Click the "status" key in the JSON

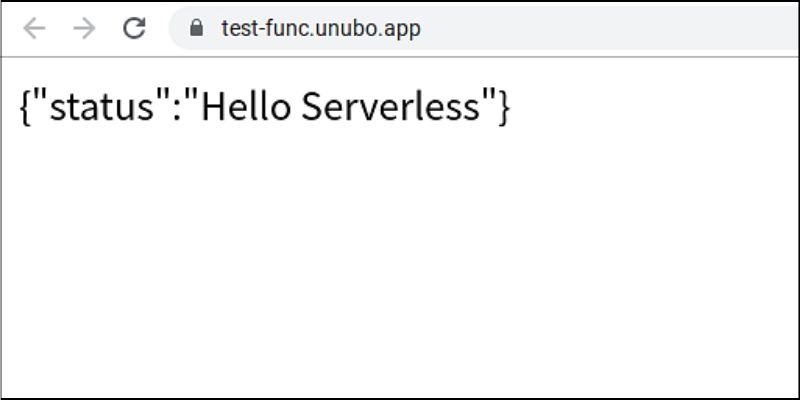click(x=102, y=107)
